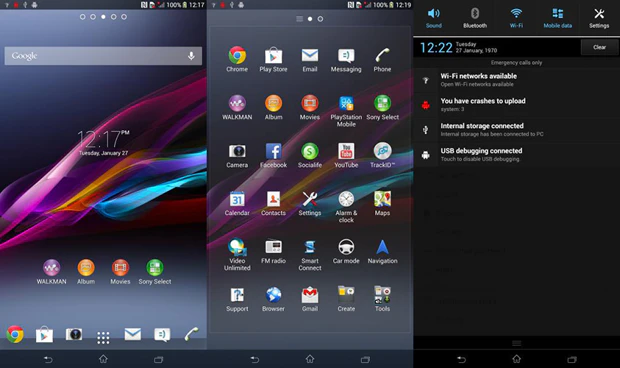Open the Camera app from the home dock
The height and width of the screenshot is (368, 620).
pyautogui.click(x=74, y=334)
